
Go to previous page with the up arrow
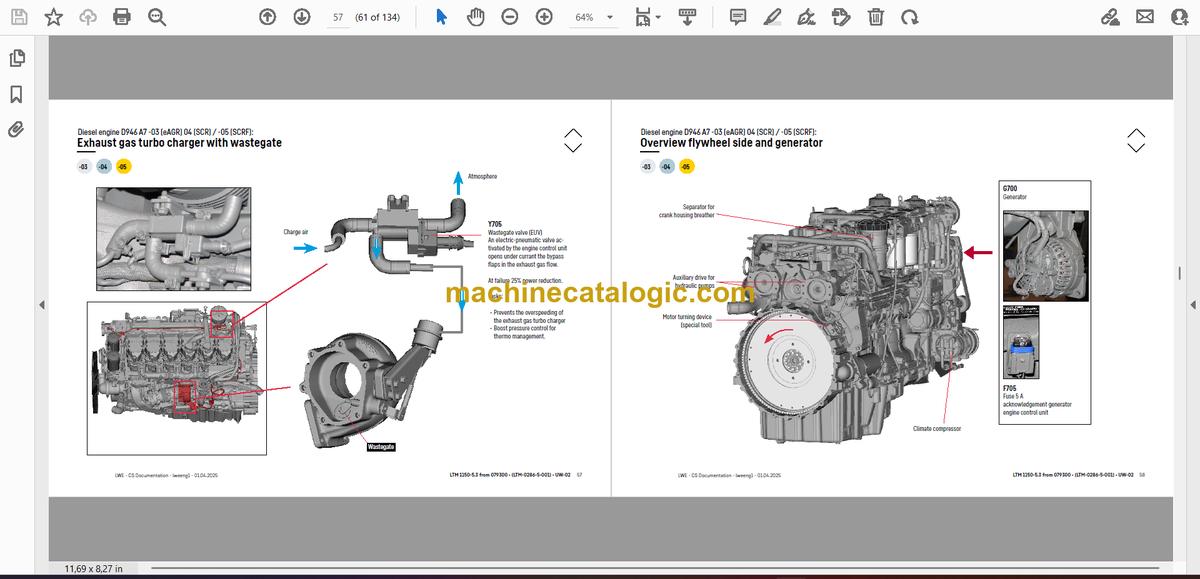click(267, 17)
